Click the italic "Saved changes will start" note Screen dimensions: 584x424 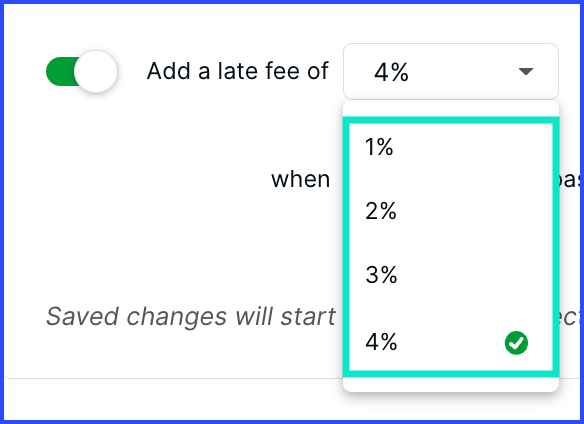tap(190, 316)
